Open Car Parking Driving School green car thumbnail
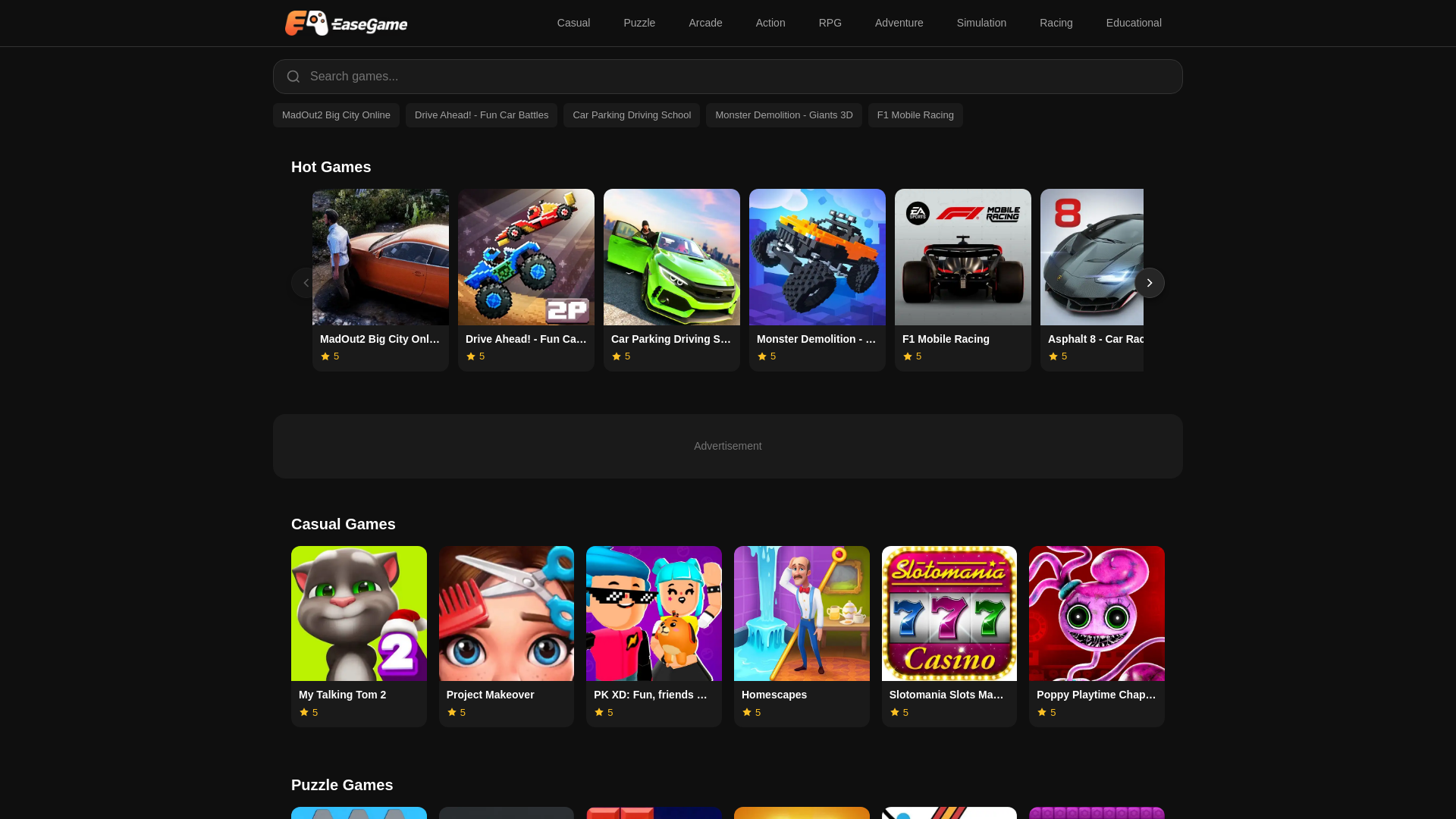This screenshot has height=819, width=1456. (672, 257)
